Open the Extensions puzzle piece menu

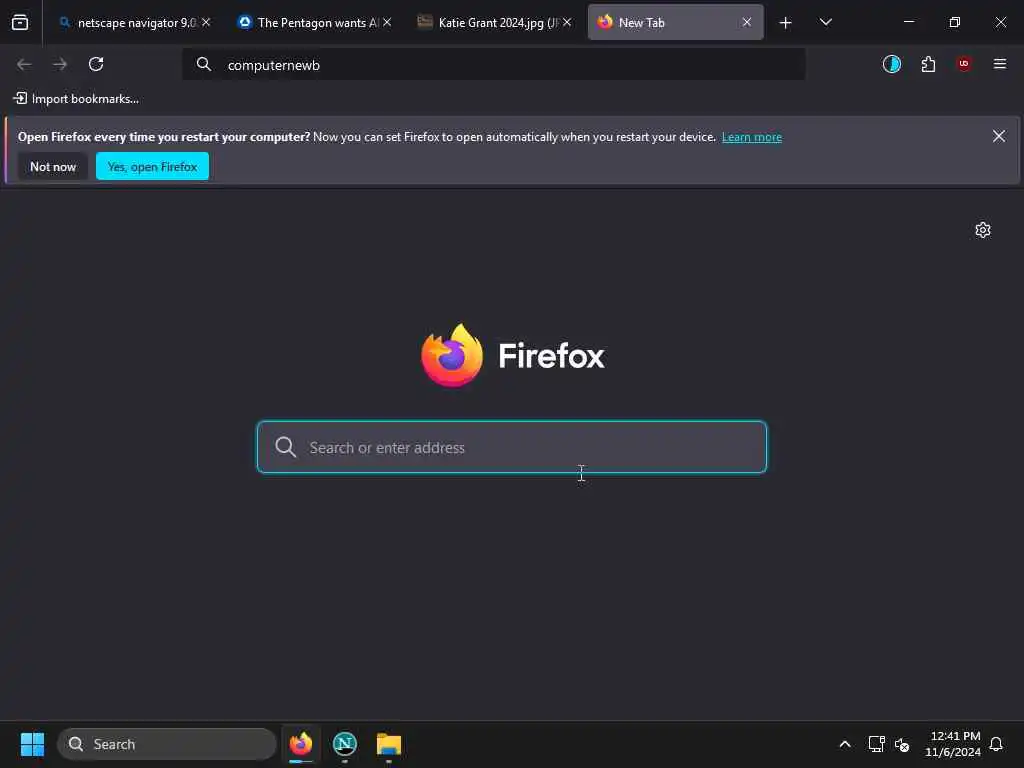click(928, 64)
